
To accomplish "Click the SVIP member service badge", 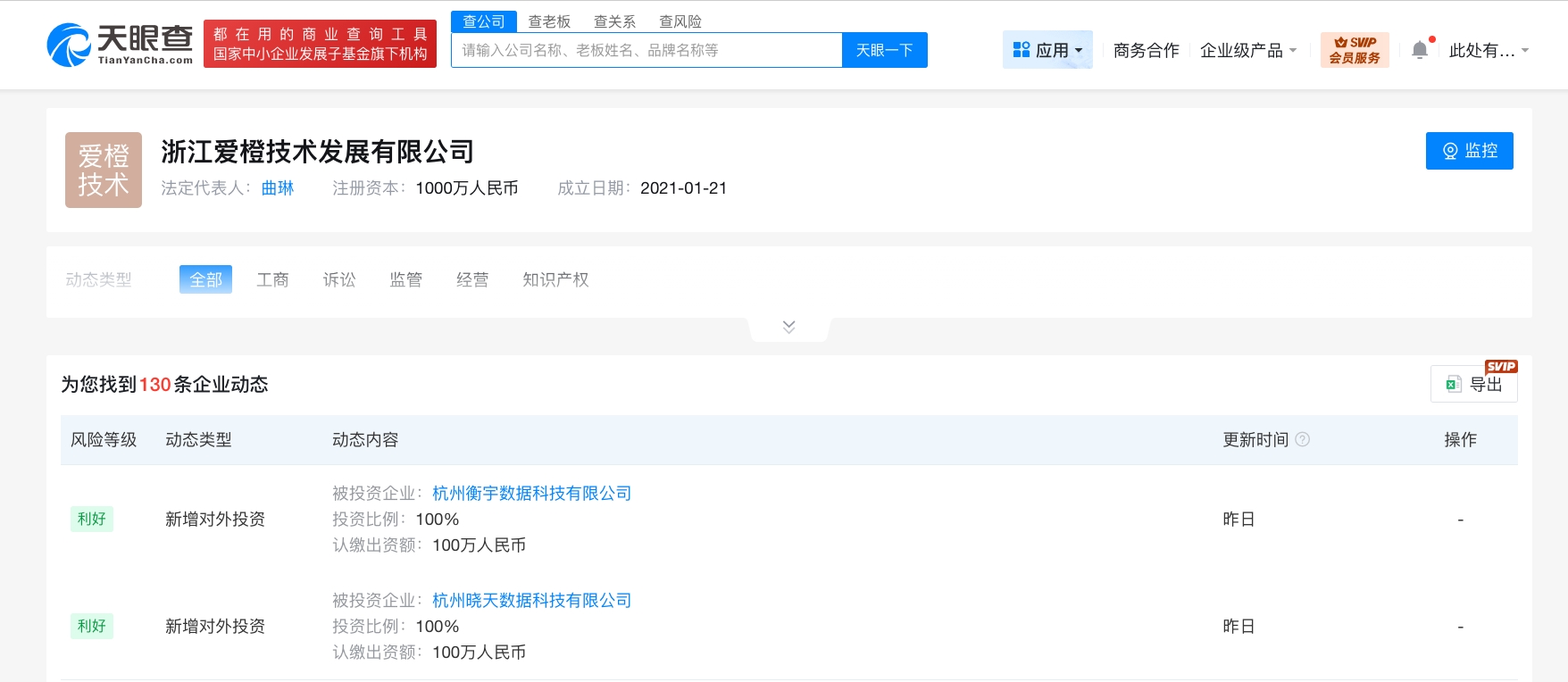I will (x=1355, y=50).
